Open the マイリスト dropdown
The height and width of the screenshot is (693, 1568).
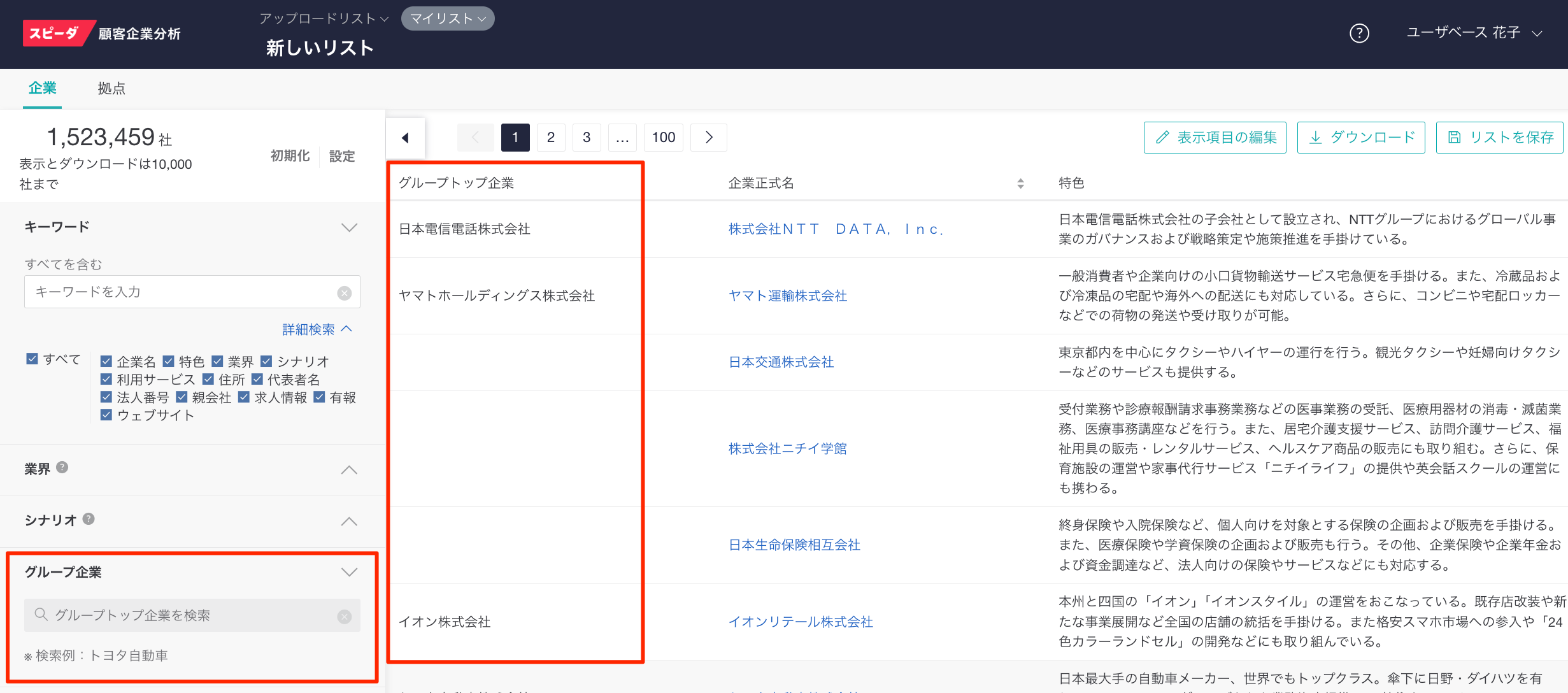click(448, 18)
